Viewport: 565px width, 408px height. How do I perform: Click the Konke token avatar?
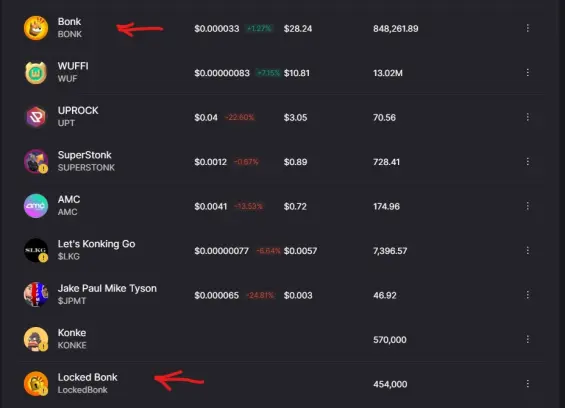[36, 339]
